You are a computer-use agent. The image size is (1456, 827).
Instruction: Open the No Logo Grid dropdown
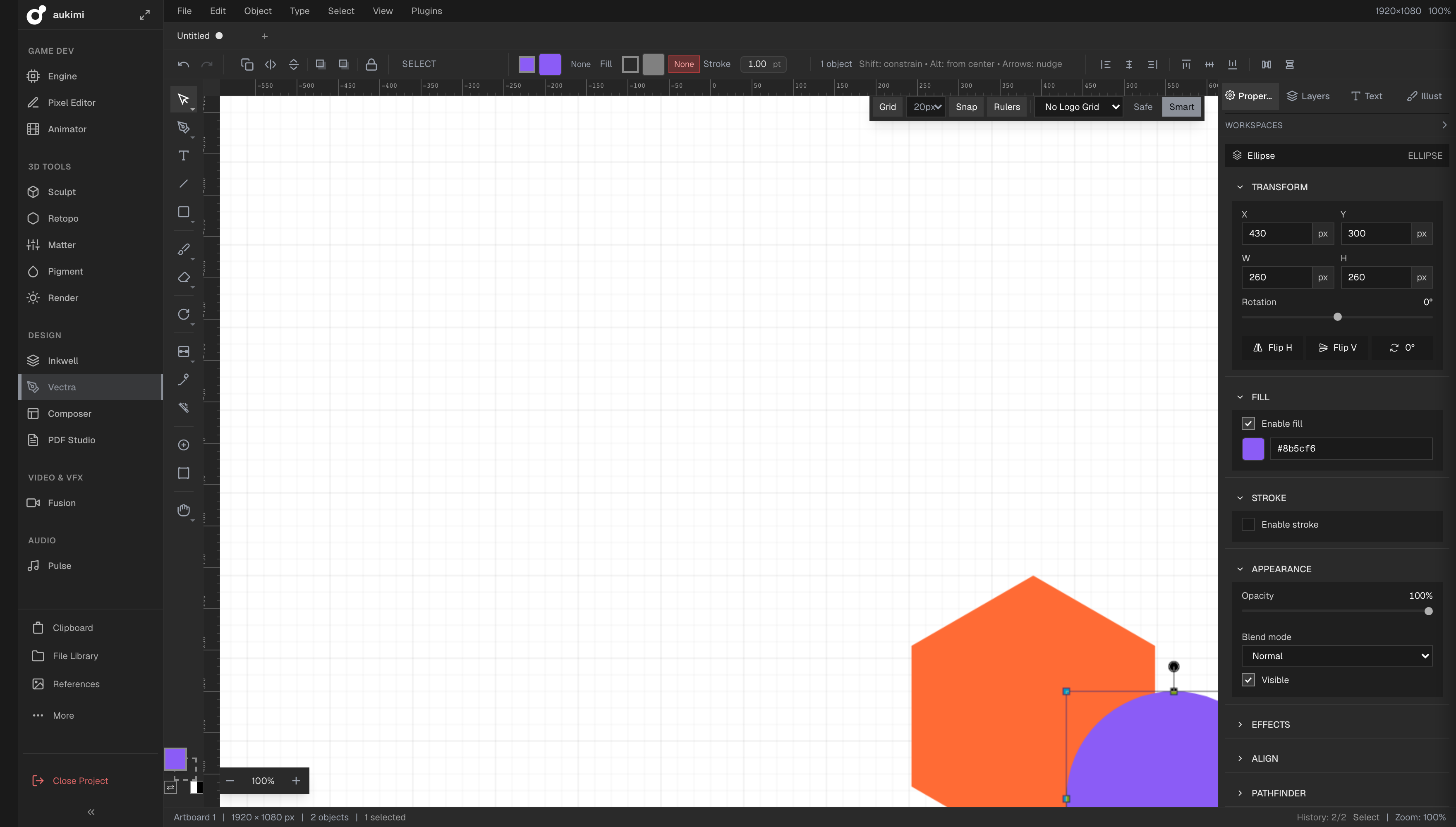coord(1078,107)
